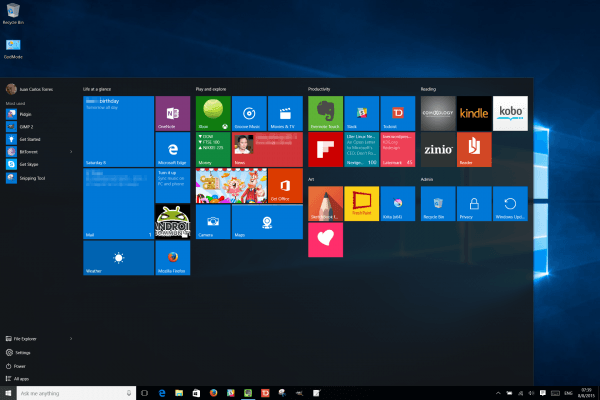
Task: Show hidden system tray icons chevron
Action: [x=498, y=393]
